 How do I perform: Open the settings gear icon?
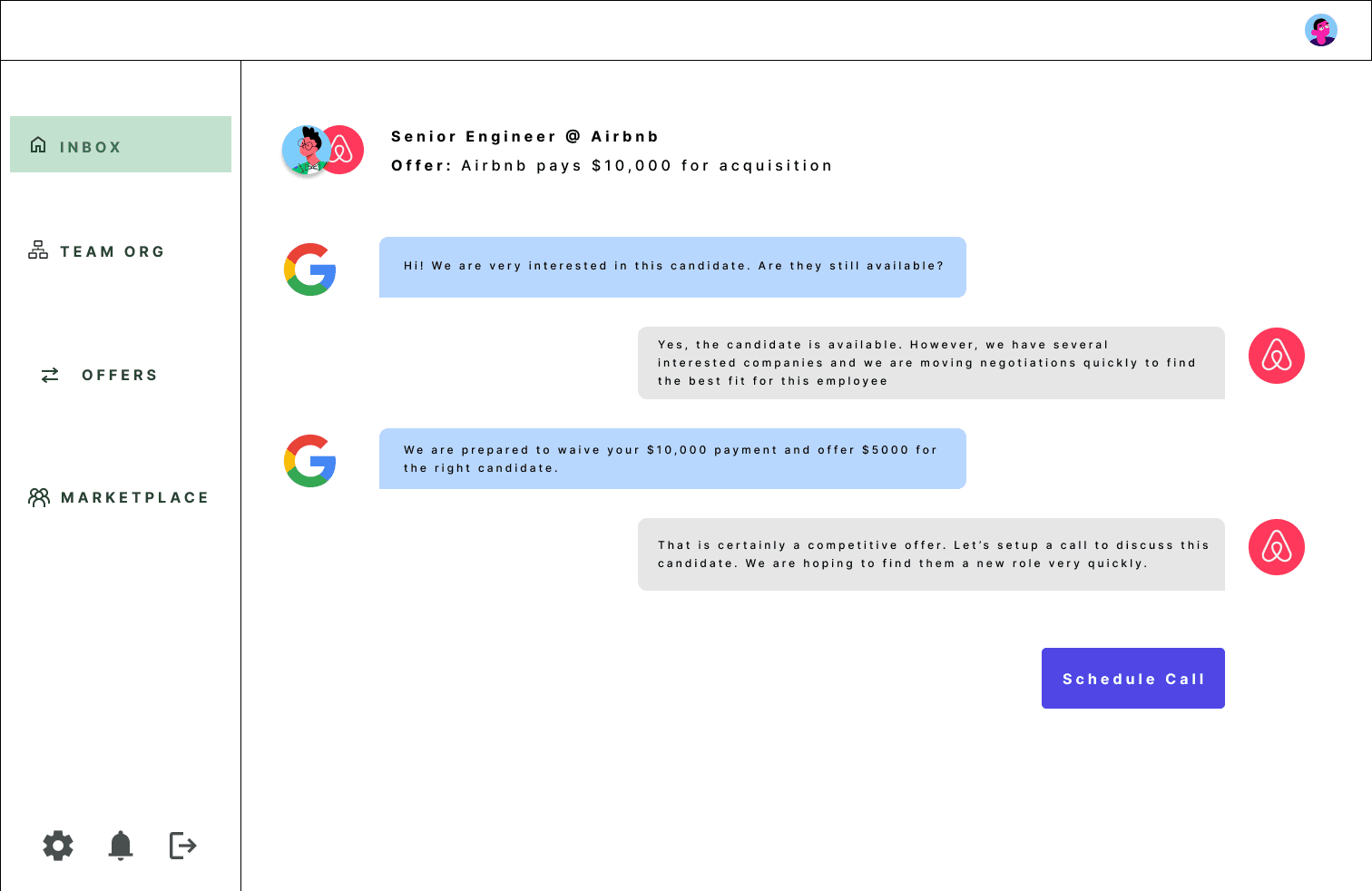(58, 846)
